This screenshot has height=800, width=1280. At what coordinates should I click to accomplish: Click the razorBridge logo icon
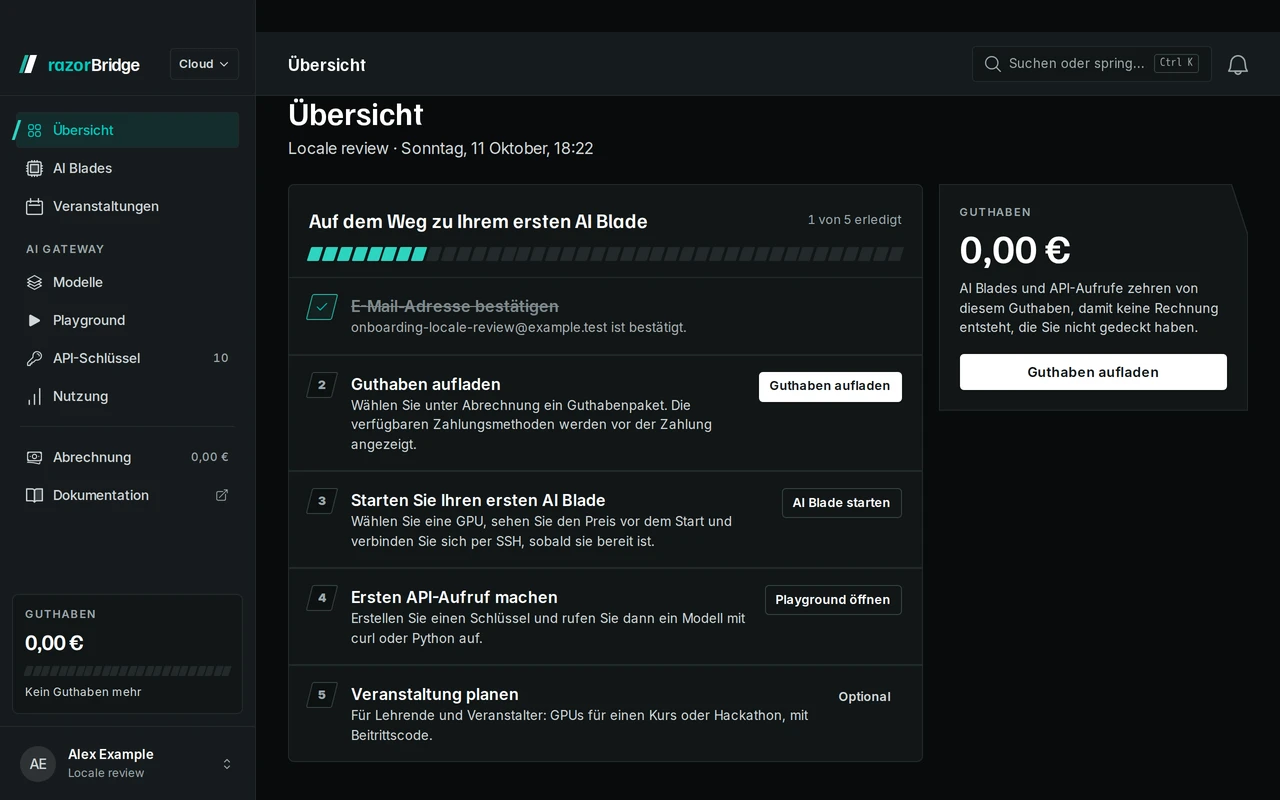28,64
